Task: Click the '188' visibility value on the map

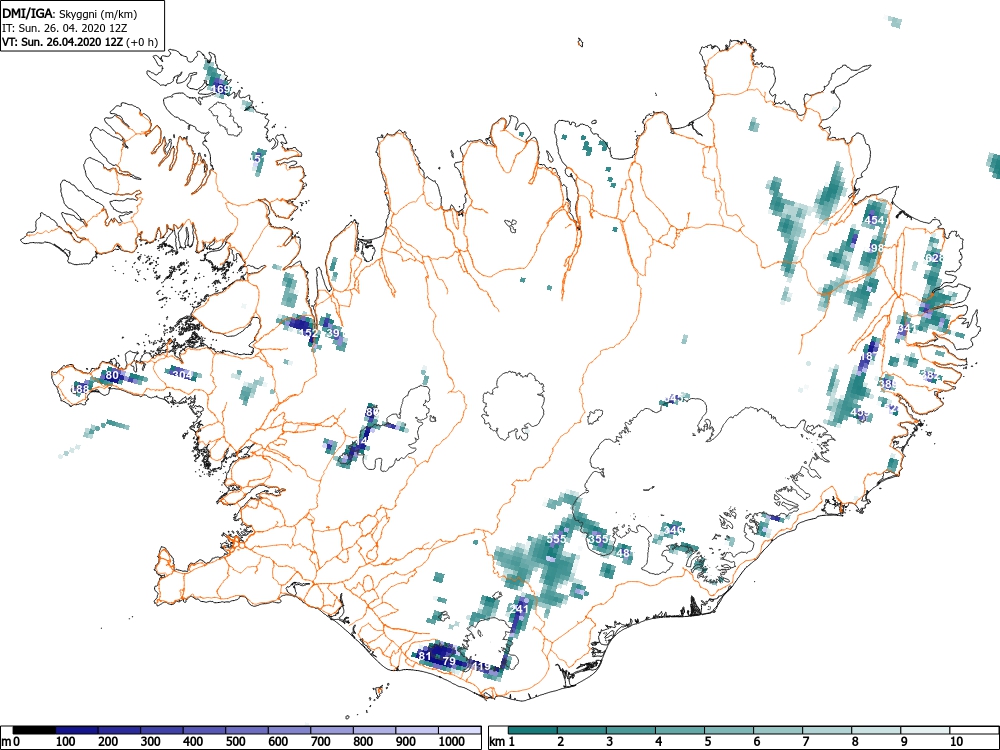Action: coord(81,388)
